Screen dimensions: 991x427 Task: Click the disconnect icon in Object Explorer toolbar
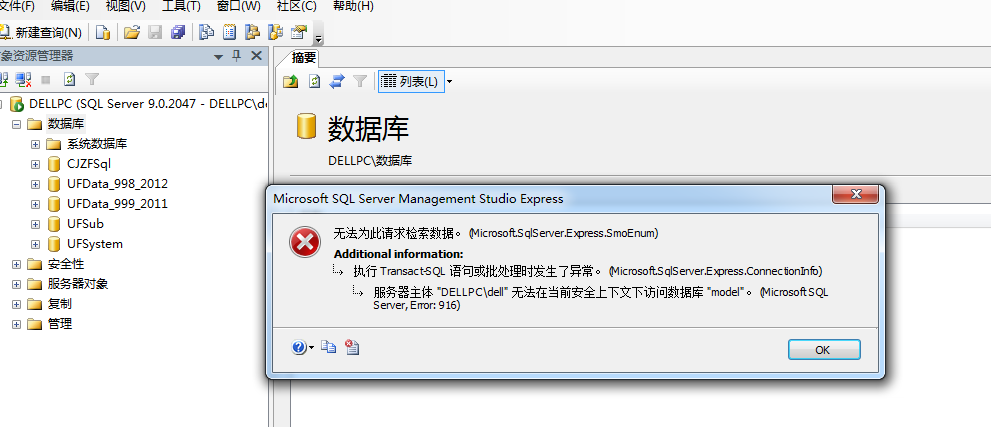click(24, 80)
